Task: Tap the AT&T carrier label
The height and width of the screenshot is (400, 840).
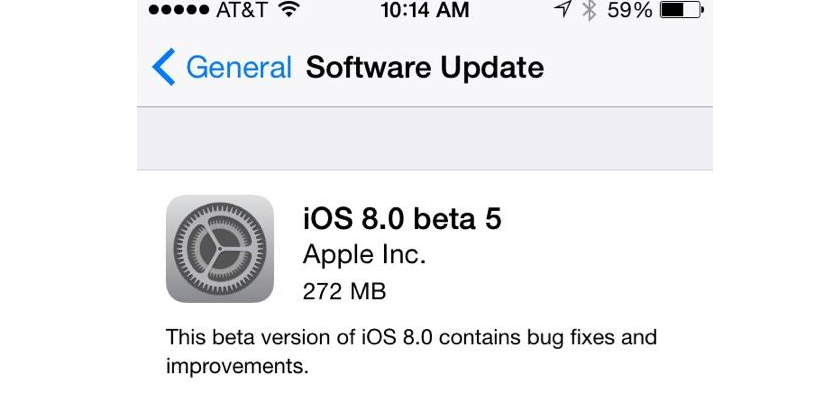Action: (244, 10)
